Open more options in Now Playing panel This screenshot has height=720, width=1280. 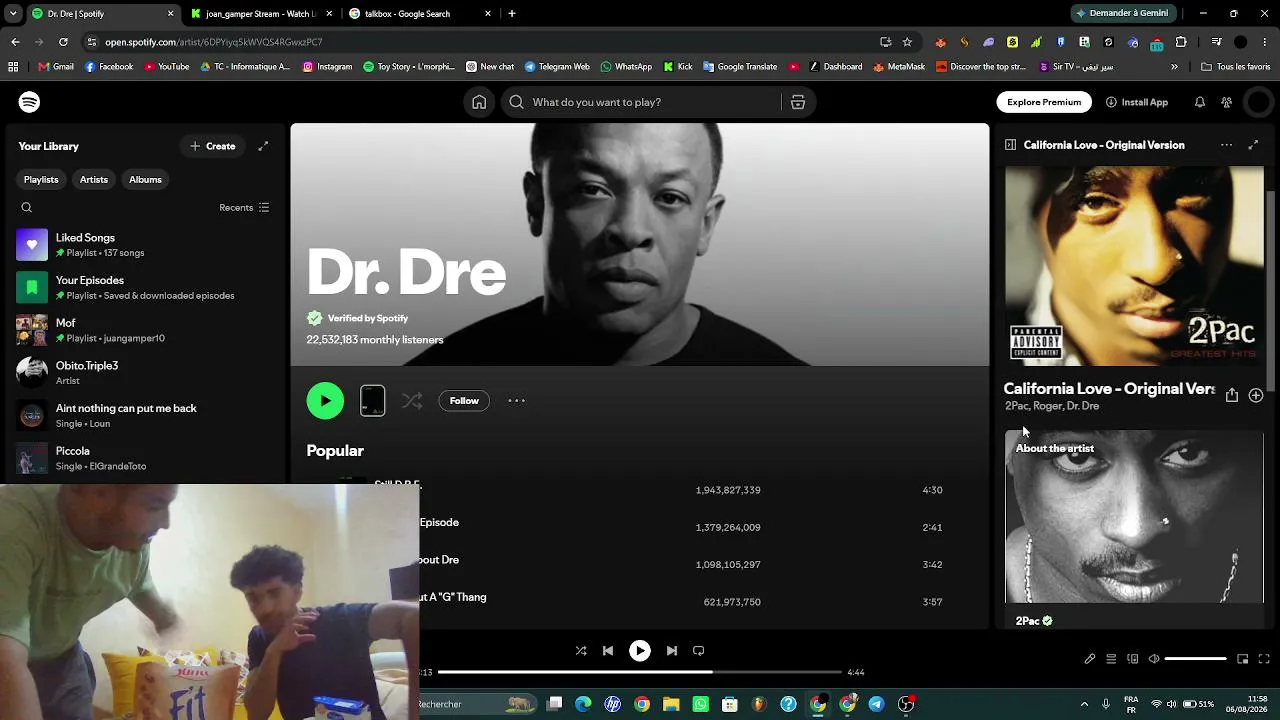click(x=1226, y=145)
